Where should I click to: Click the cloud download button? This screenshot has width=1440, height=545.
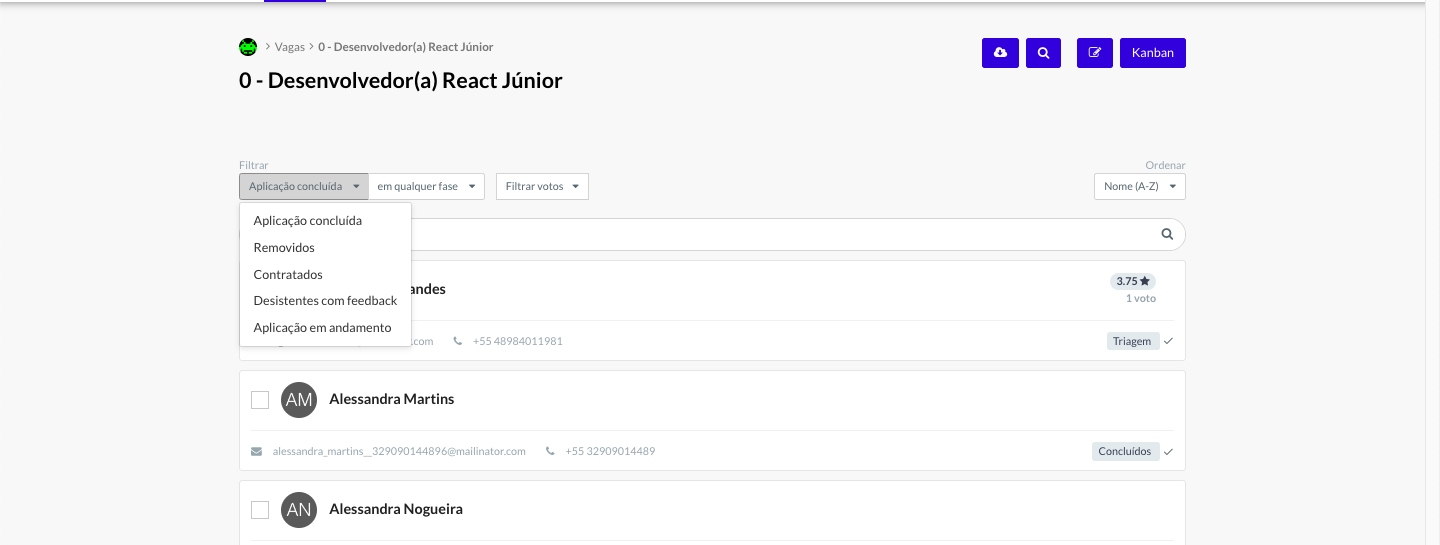click(1000, 53)
